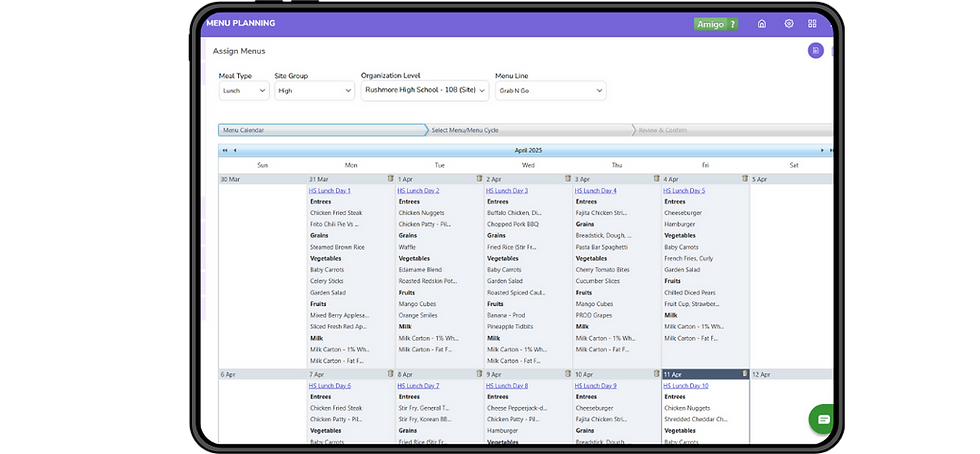The image size is (980, 454).
Task: Delete menu on 3 Apr
Action: (656, 178)
